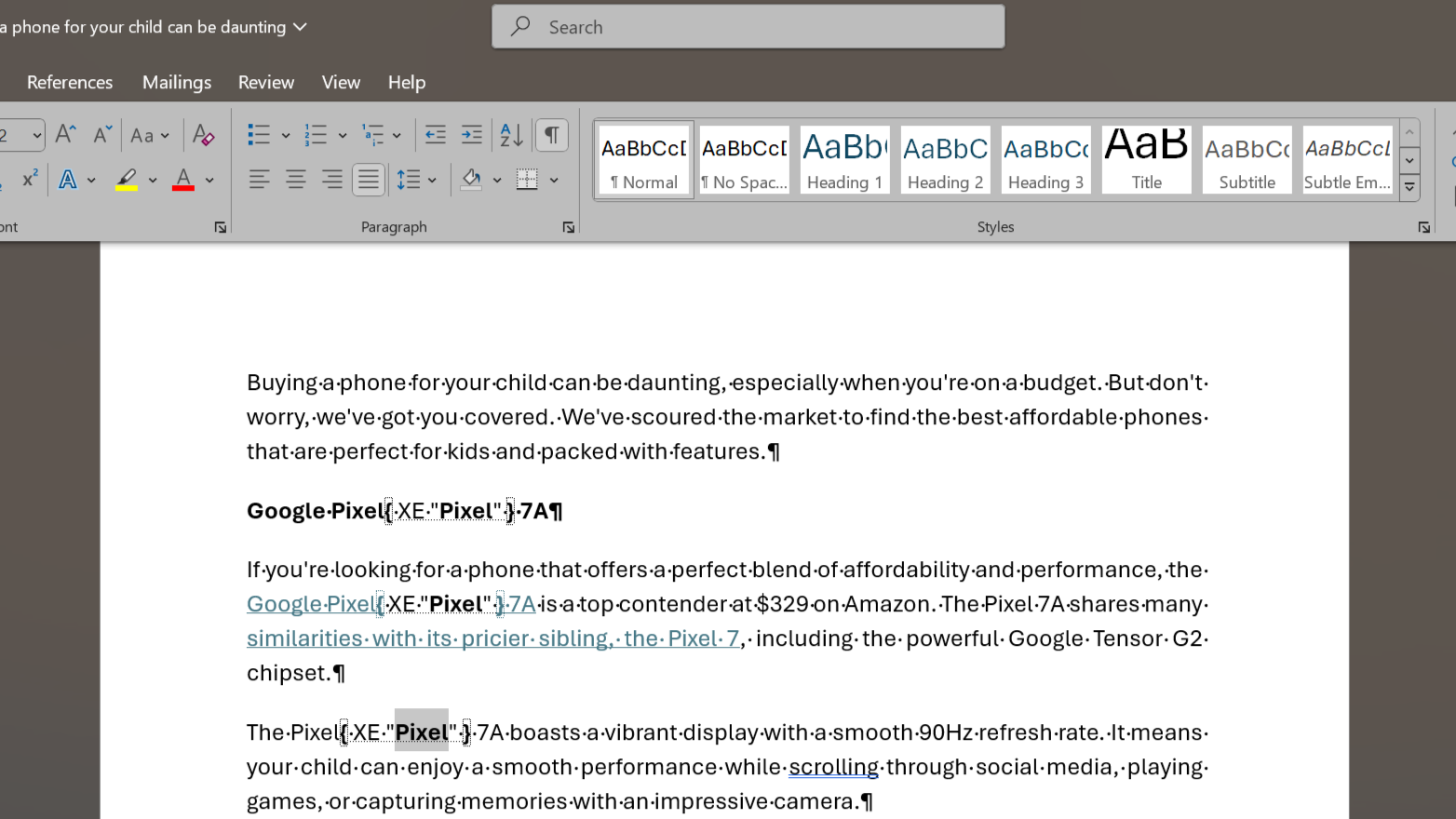Apply the Heading 1 style

pos(845,160)
